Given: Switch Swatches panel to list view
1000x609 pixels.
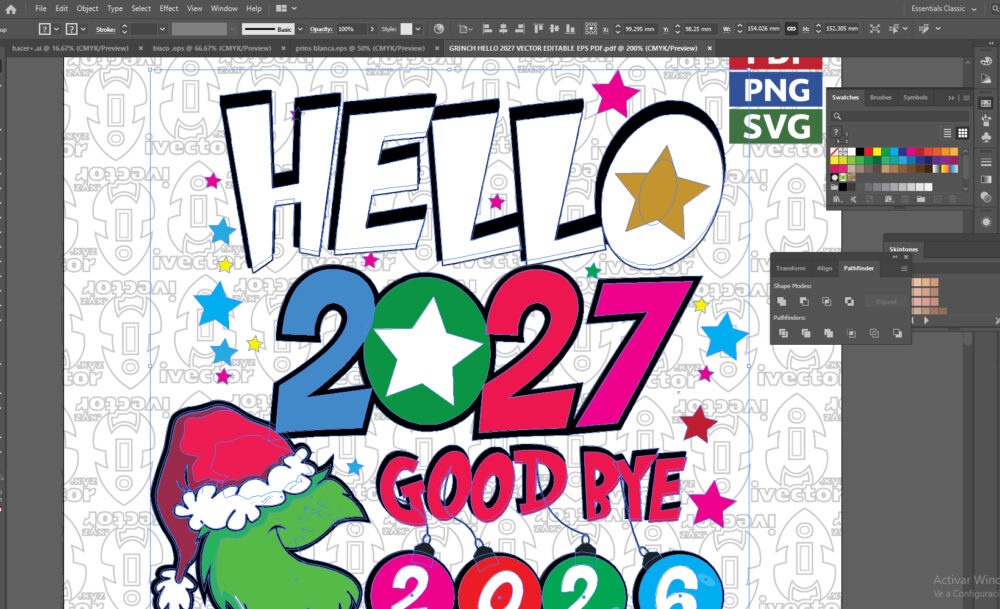Looking at the screenshot, I should 947,133.
